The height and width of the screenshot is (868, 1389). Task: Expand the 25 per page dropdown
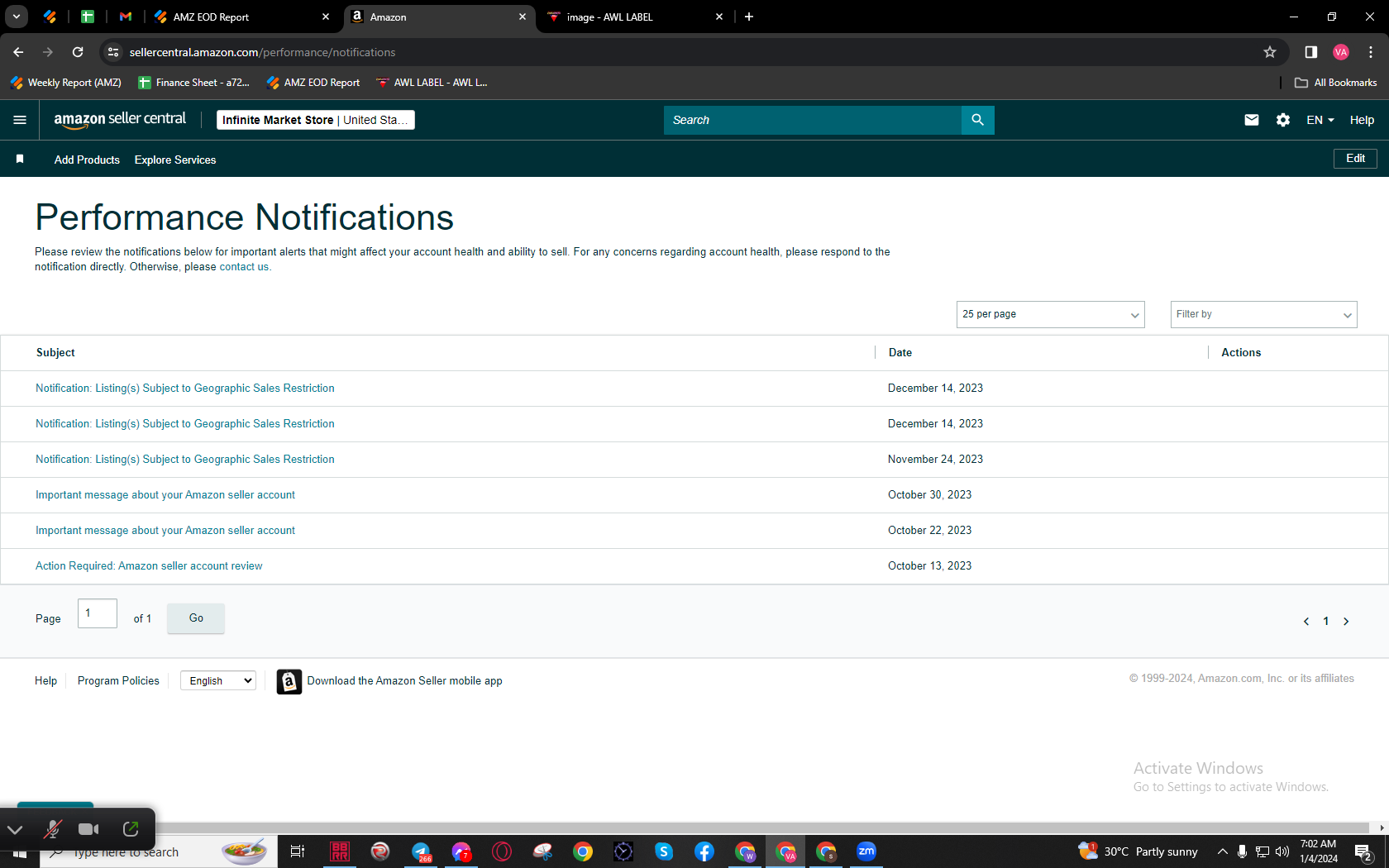pyautogui.click(x=1050, y=314)
